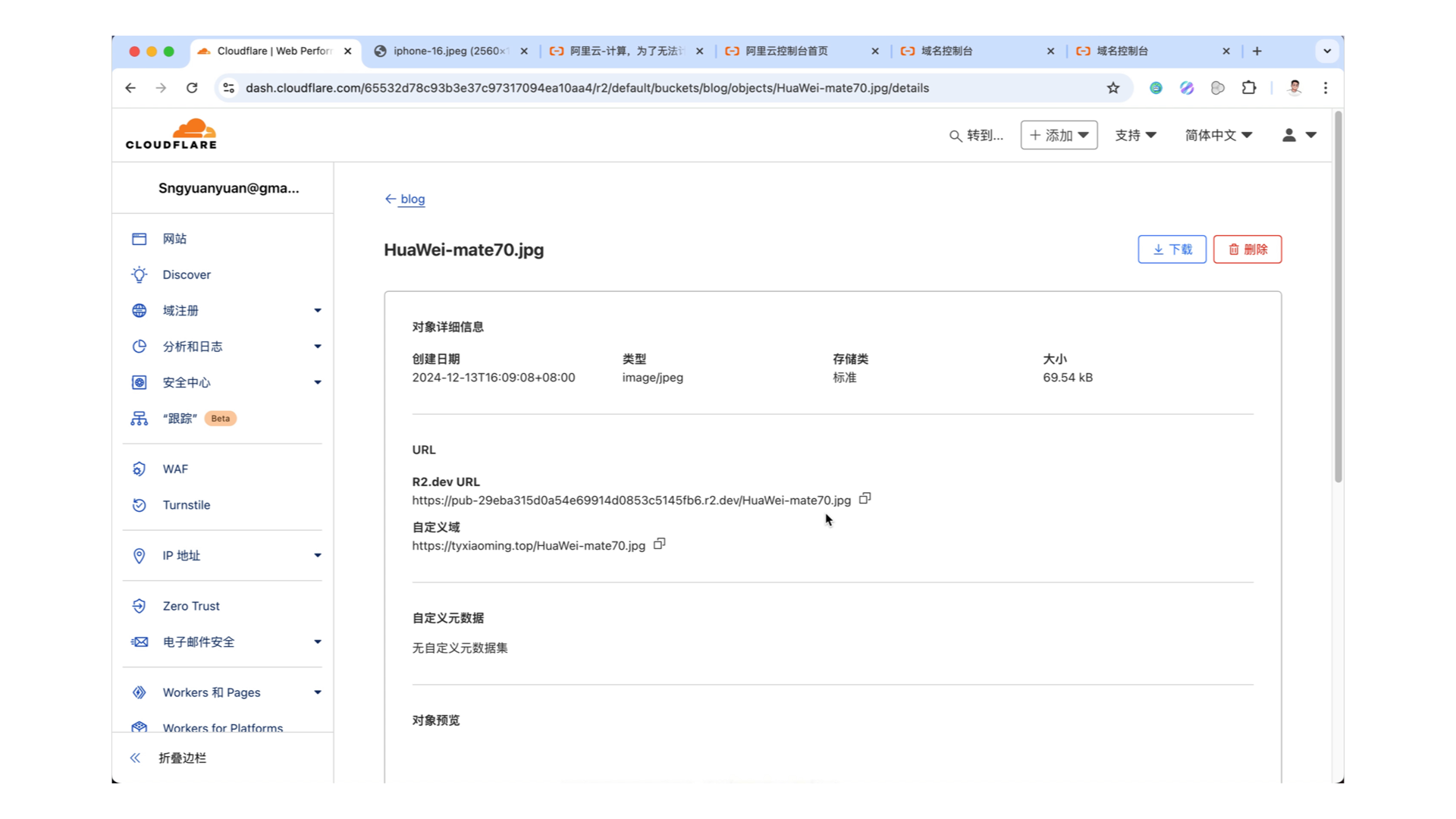The height and width of the screenshot is (819, 1456).
Task: Click the 下载 download button
Action: 1172,249
